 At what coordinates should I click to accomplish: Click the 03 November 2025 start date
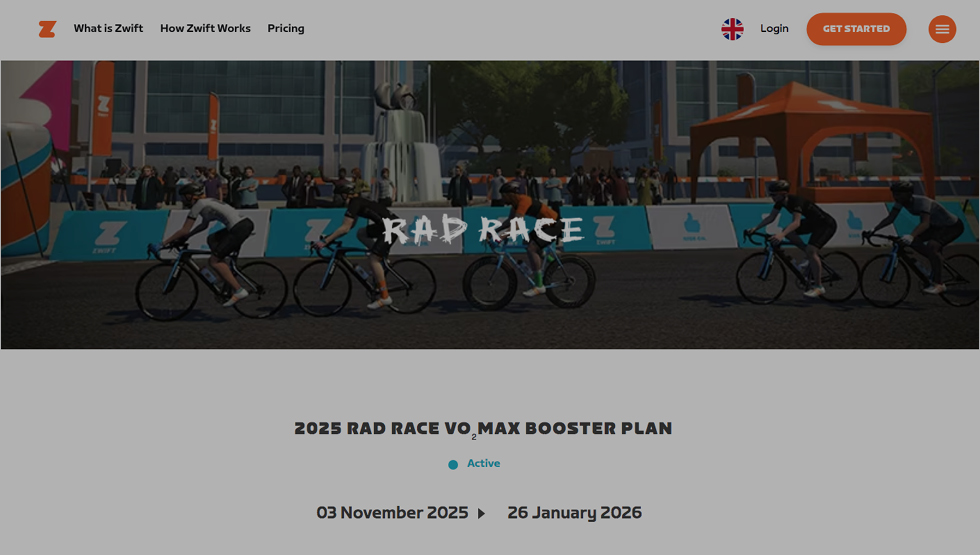tap(392, 513)
